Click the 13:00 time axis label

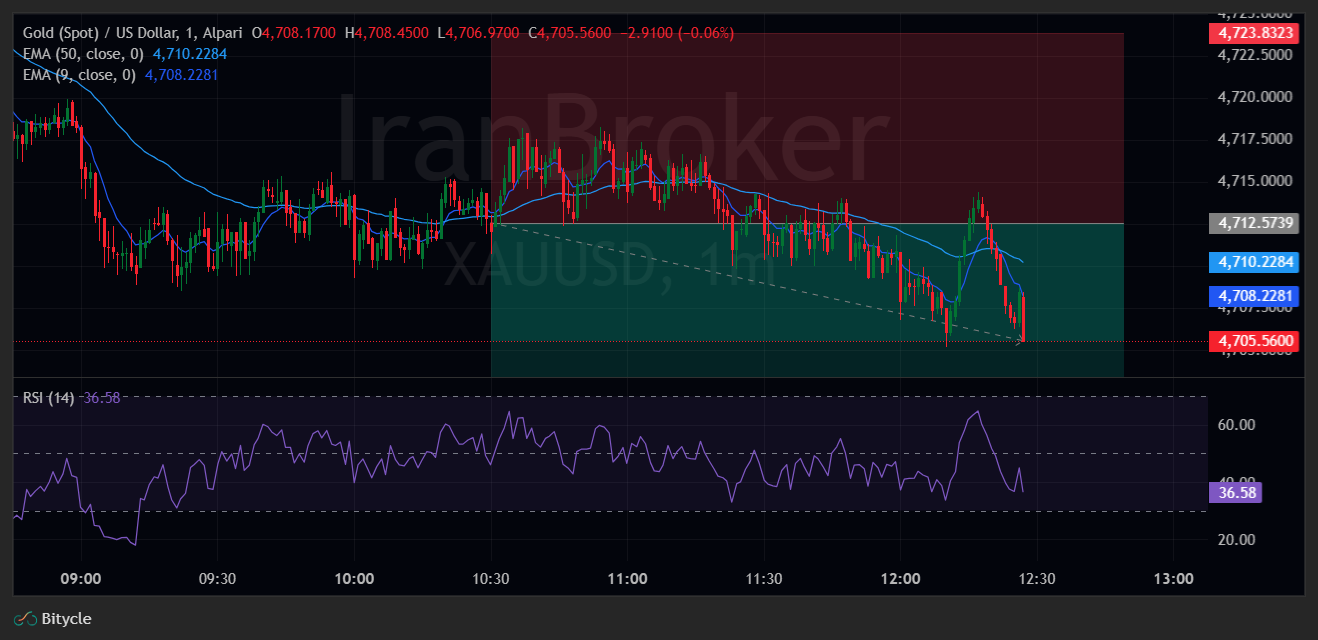(1173, 579)
